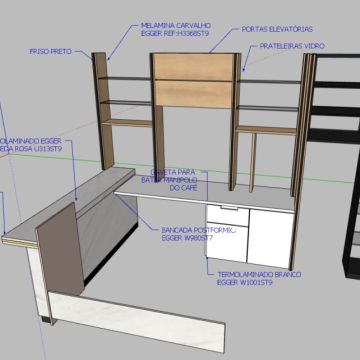Click the TERMOLAMINADO BRANCO EGGER W1001ST9 label

click(x=259, y=279)
